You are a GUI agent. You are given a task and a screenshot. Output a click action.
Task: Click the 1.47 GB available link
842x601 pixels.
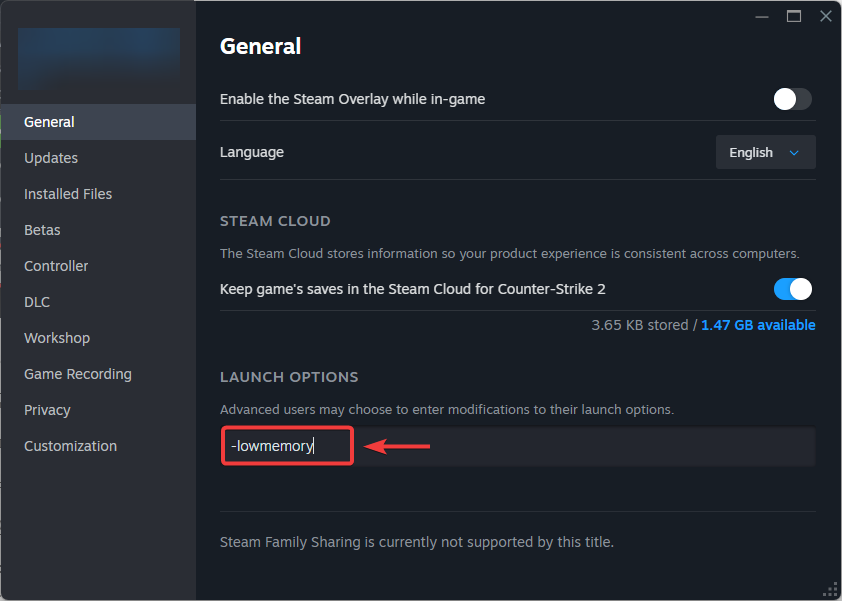pos(758,325)
